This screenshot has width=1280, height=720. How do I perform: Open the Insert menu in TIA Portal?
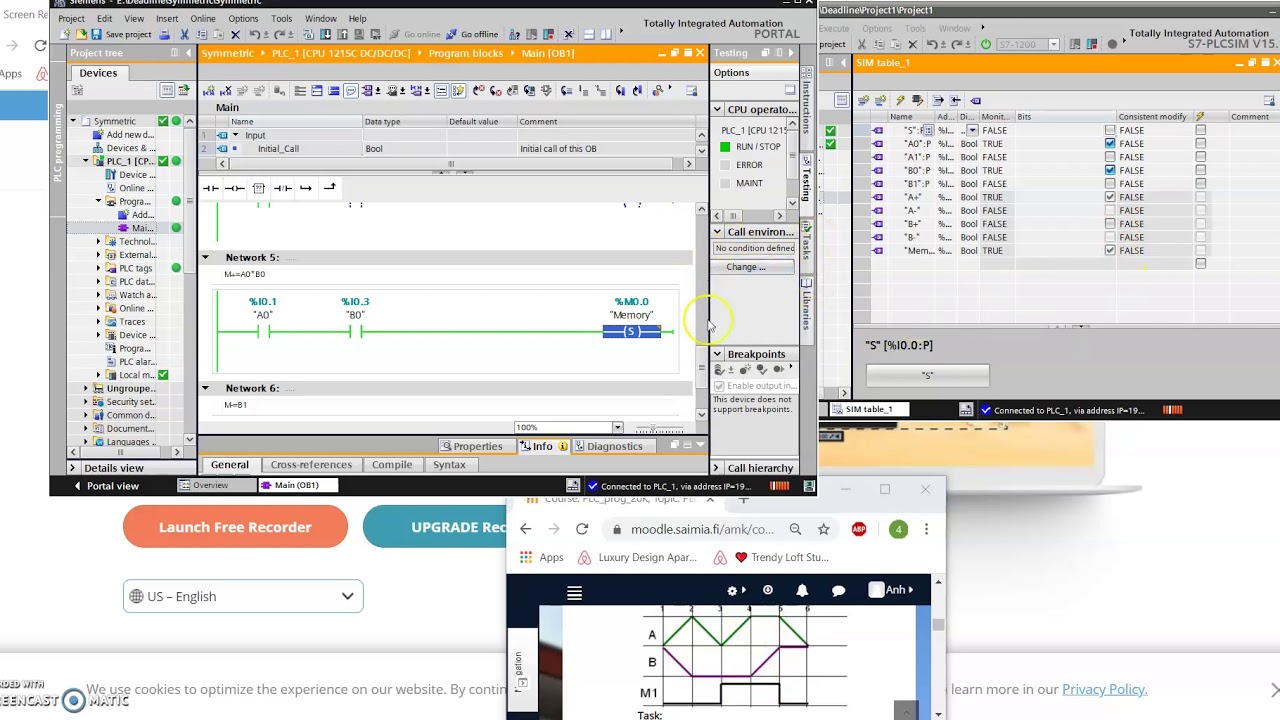pos(167,18)
